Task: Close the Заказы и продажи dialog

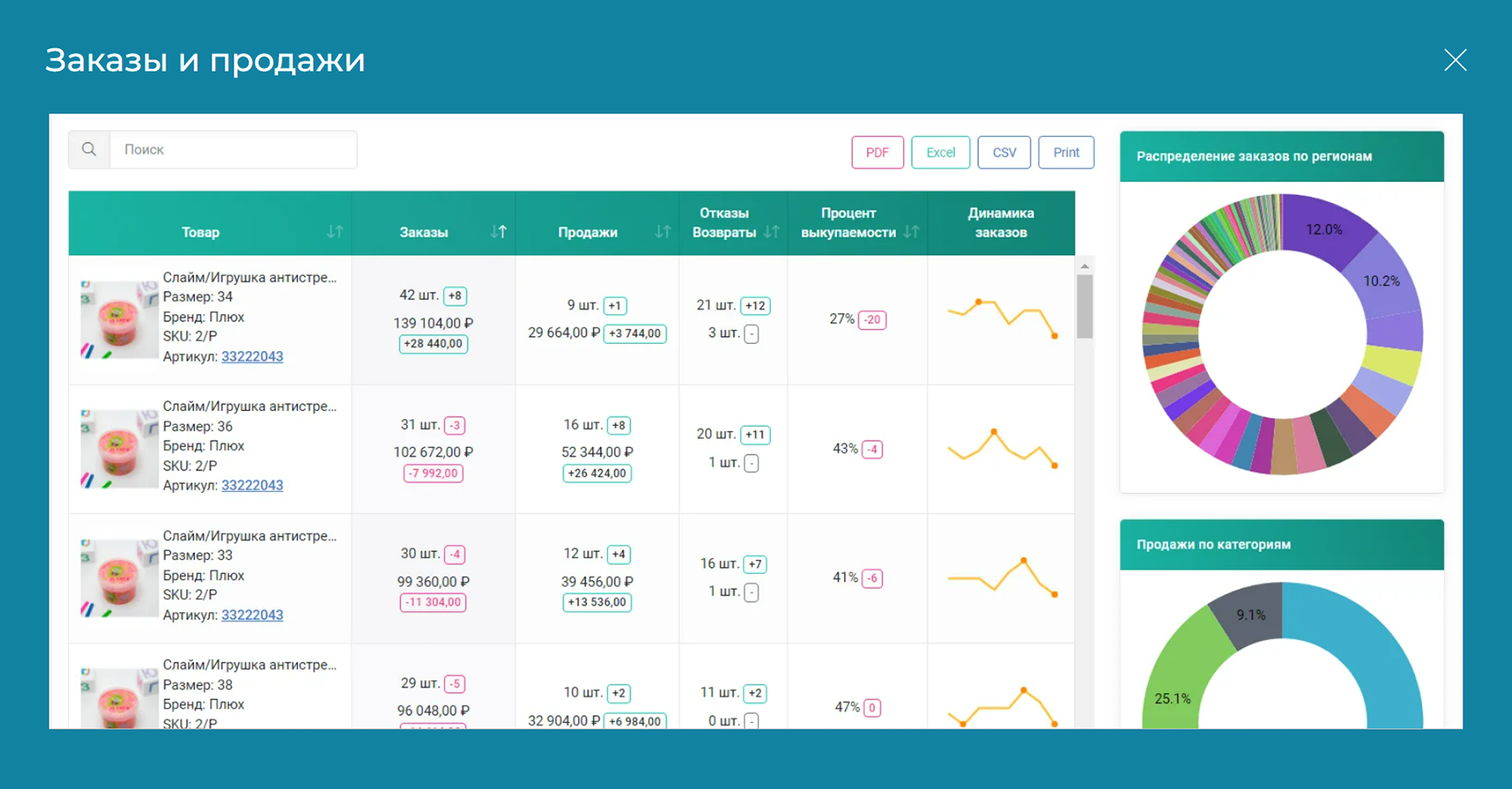Action: [x=1455, y=60]
